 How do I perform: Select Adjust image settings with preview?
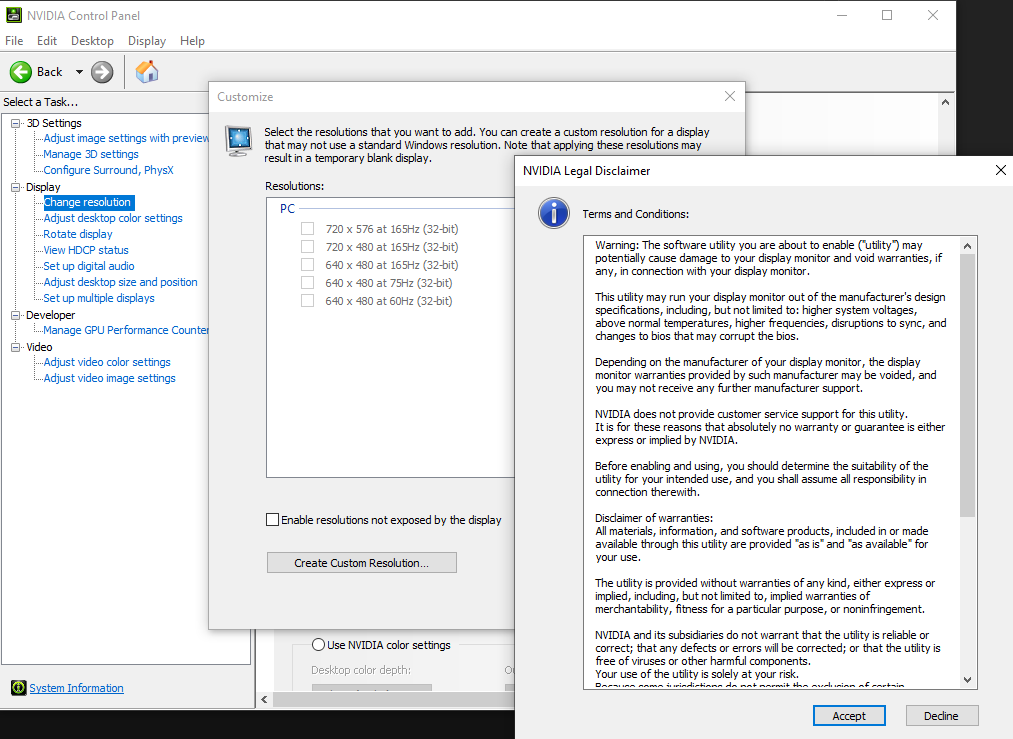tap(126, 138)
